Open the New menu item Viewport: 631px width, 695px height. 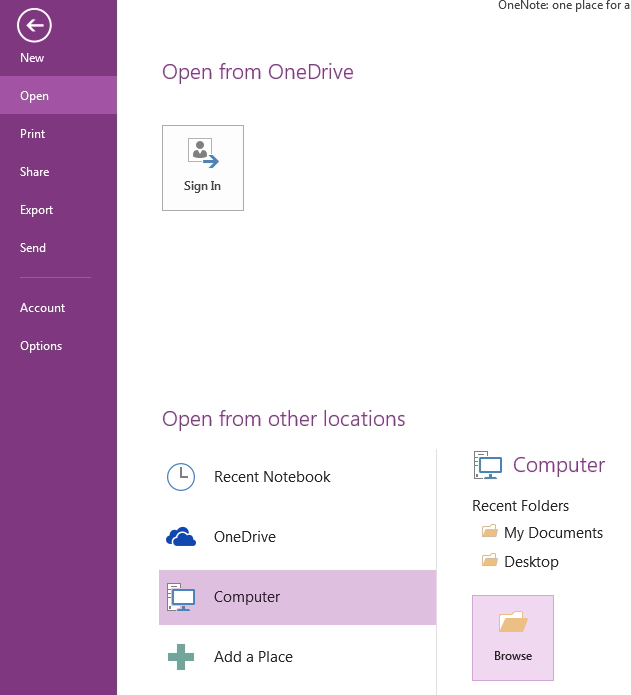tap(32, 58)
